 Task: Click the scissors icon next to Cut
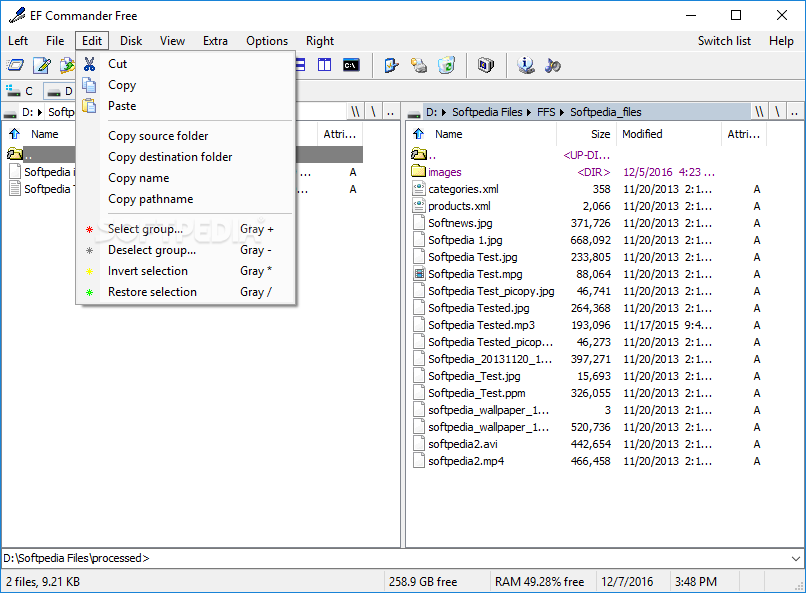(89, 64)
